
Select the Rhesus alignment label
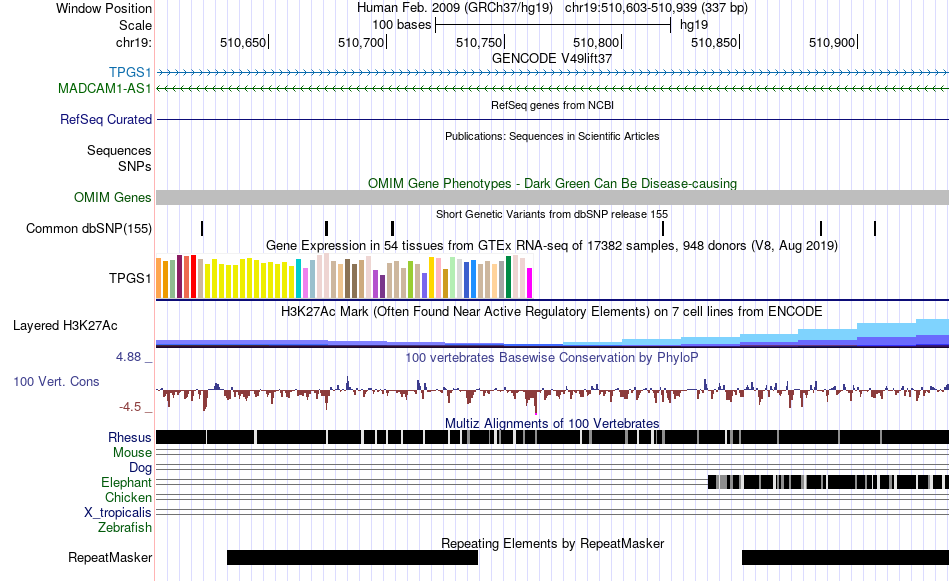click(x=130, y=437)
